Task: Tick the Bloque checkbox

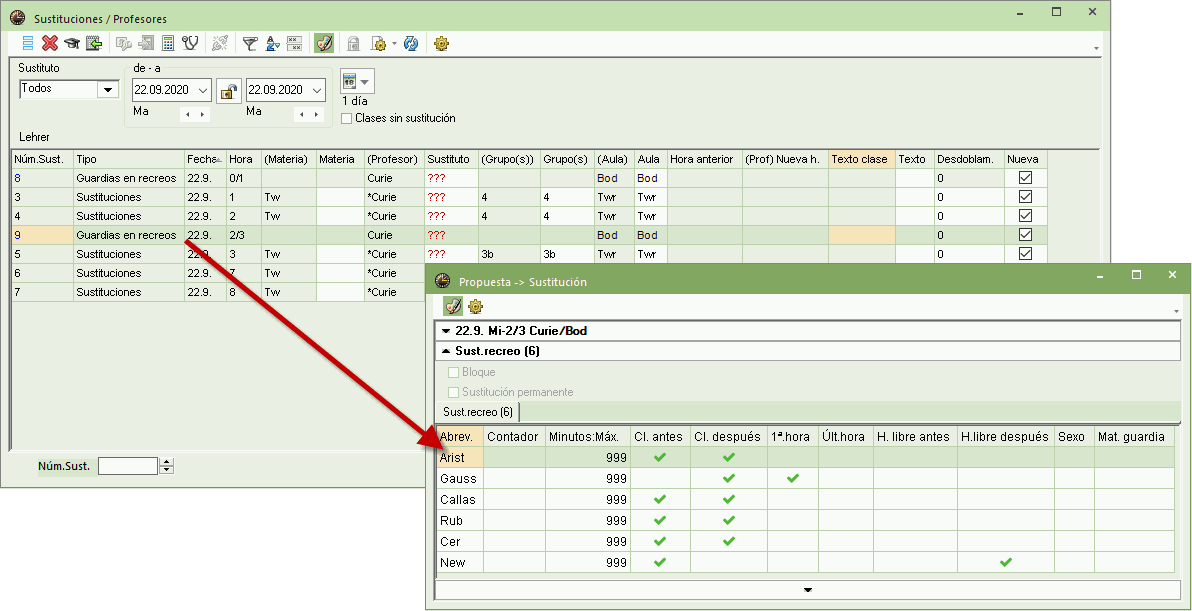Action: pos(454,372)
